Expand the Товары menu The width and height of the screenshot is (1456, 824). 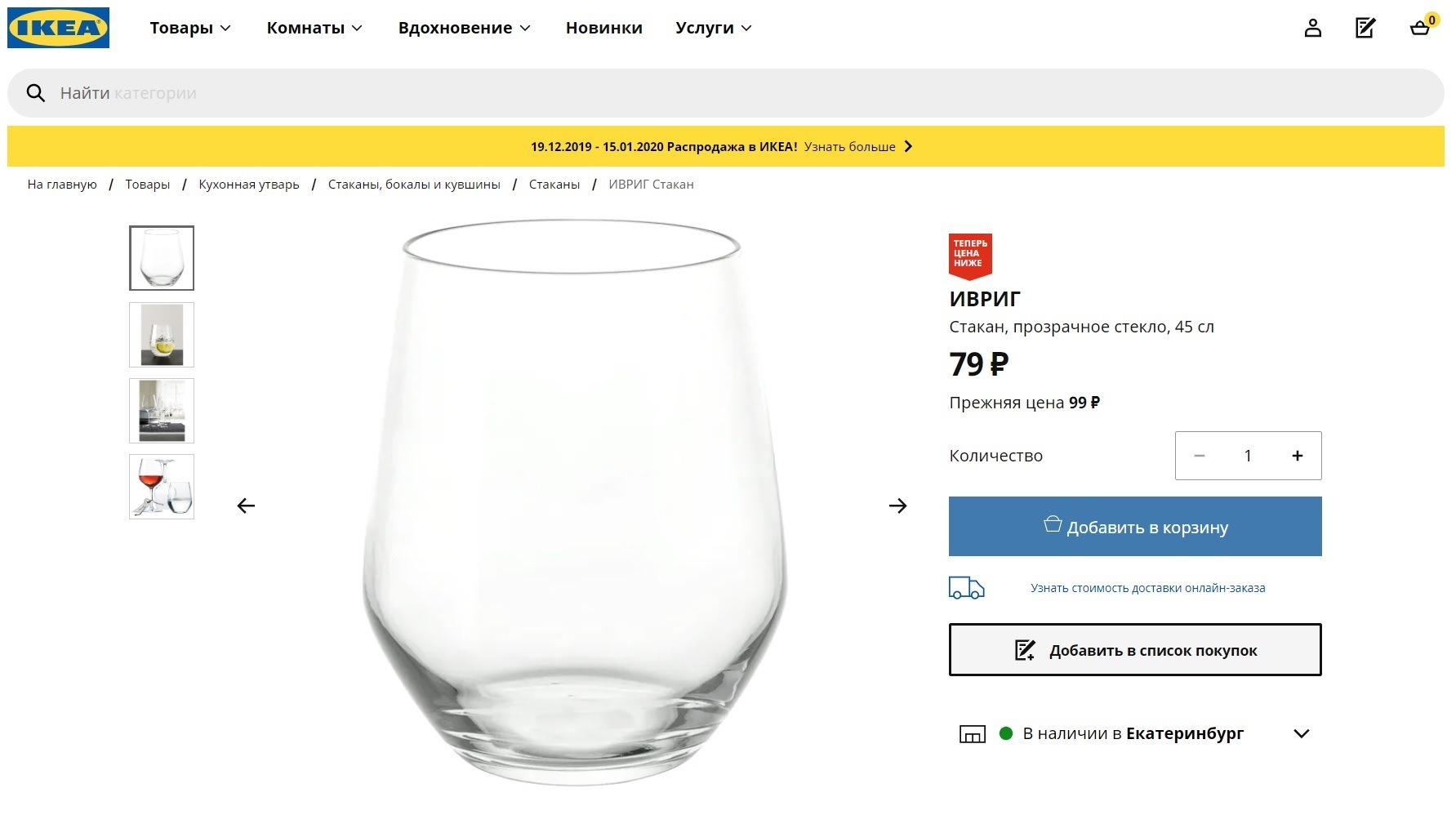click(190, 28)
